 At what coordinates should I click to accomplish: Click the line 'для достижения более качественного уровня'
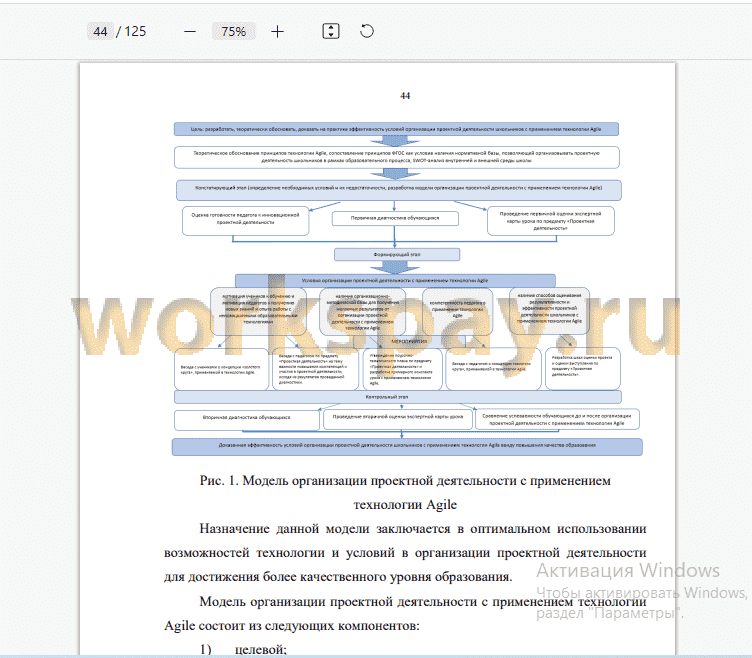pos(338,576)
